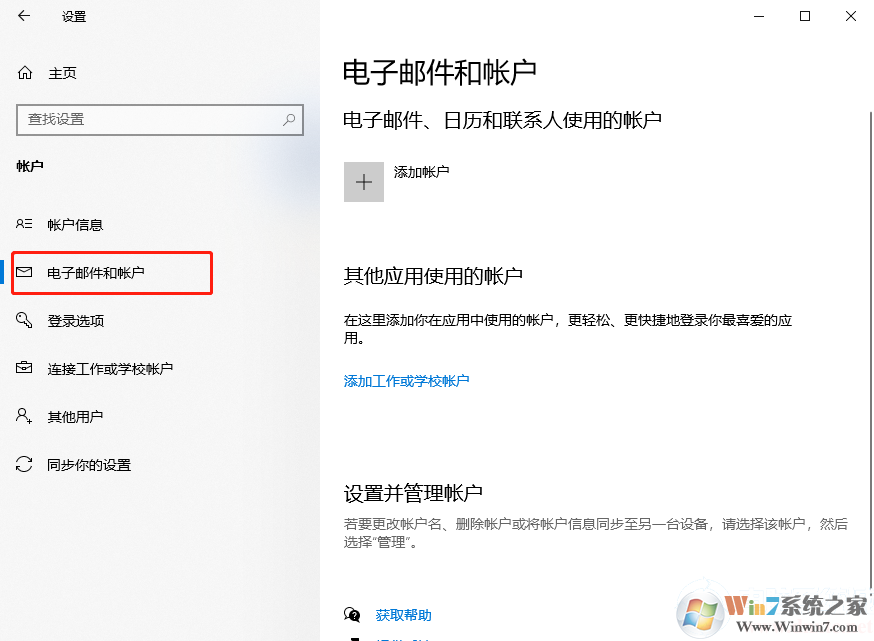Click the plus icon to add an account
Screen dimensions: 874x641
coord(364,182)
